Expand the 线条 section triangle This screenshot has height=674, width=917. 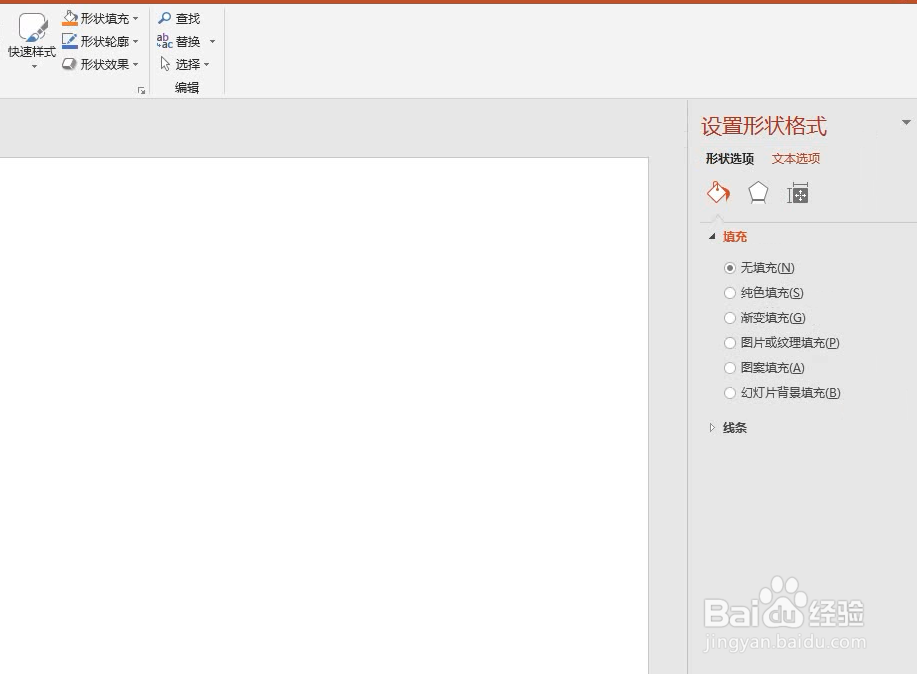(712, 428)
